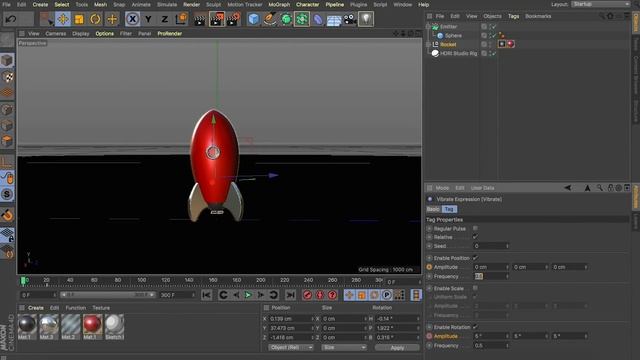Click the Play Forward button
The height and width of the screenshot is (360, 640).
point(248,295)
